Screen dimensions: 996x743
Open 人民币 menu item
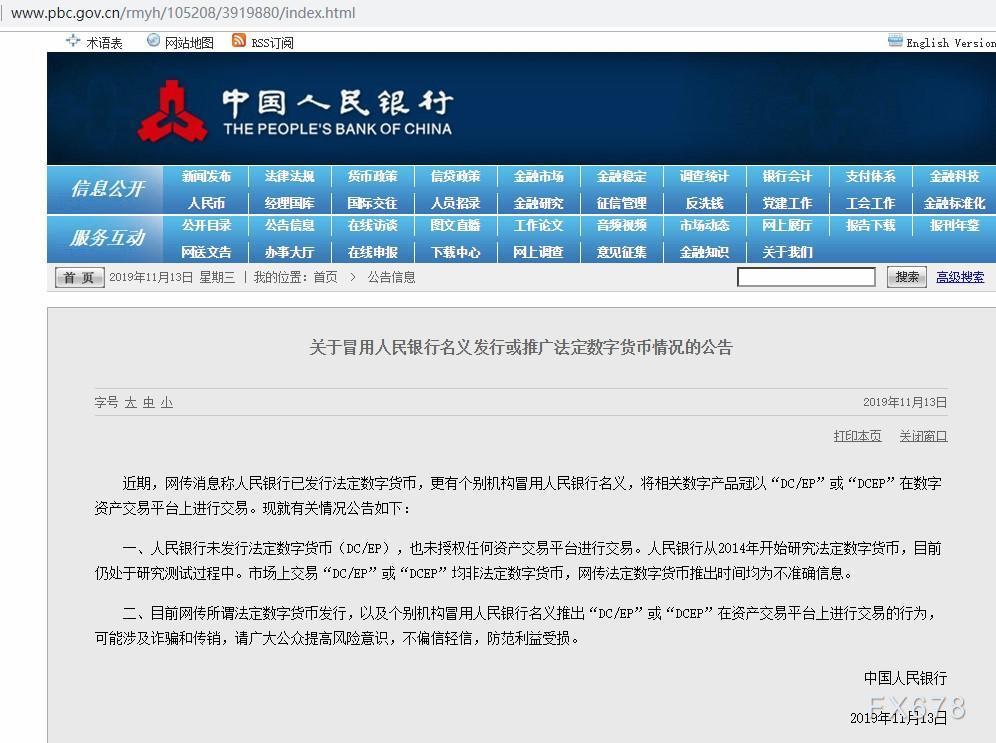(206, 203)
